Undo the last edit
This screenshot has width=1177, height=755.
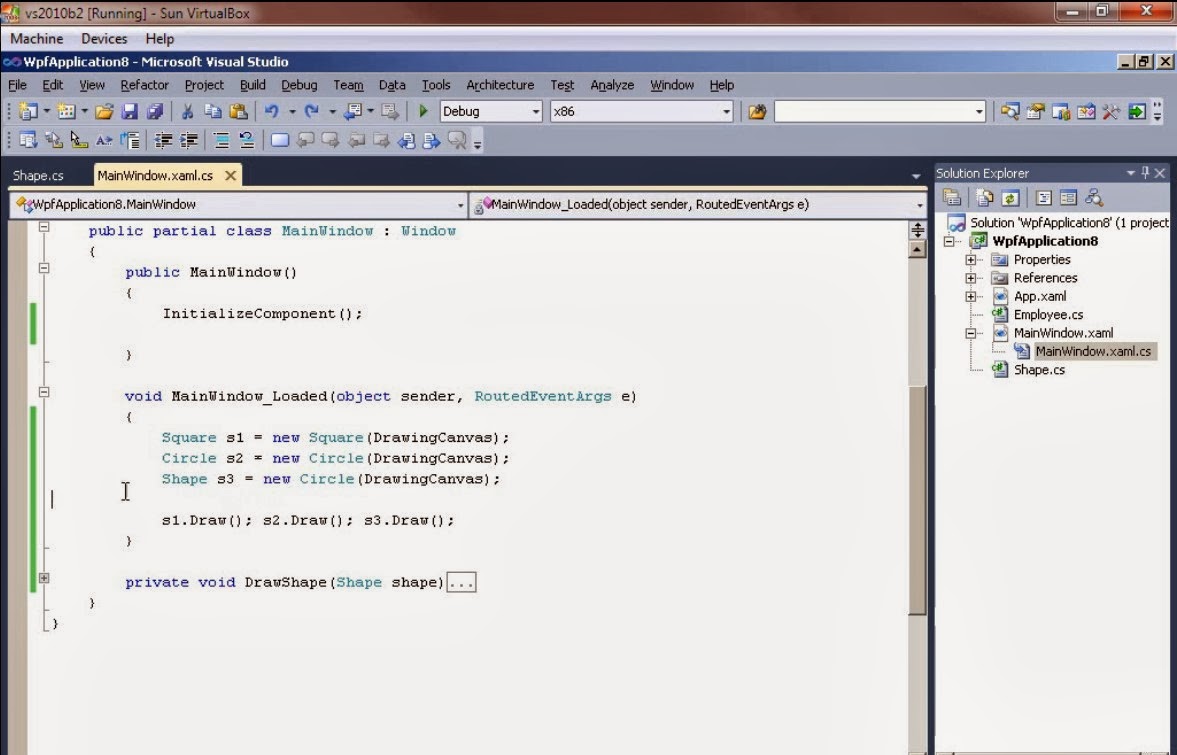(272, 112)
